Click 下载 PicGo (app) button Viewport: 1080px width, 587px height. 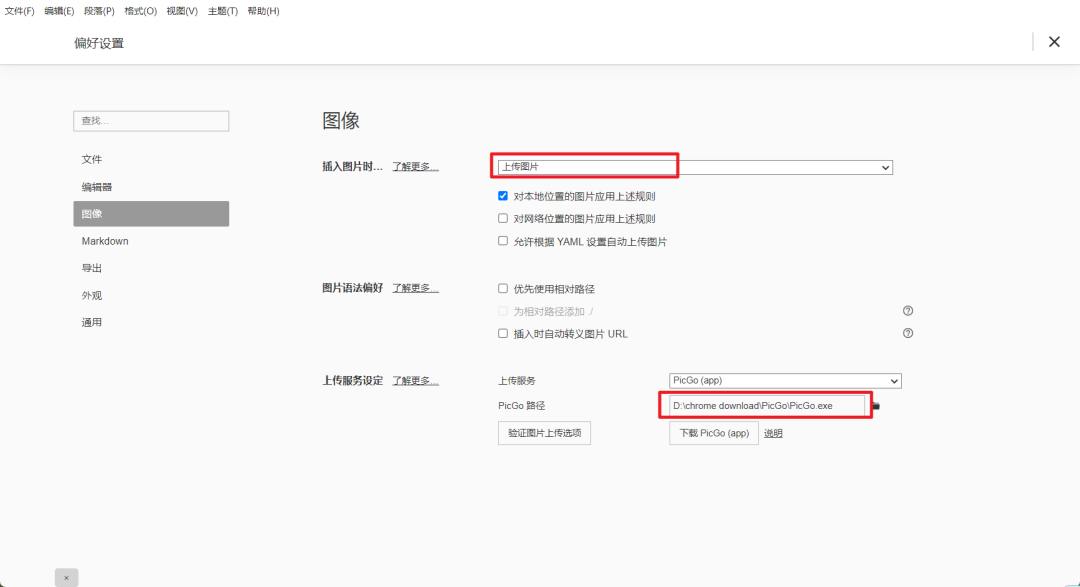[x=714, y=433]
